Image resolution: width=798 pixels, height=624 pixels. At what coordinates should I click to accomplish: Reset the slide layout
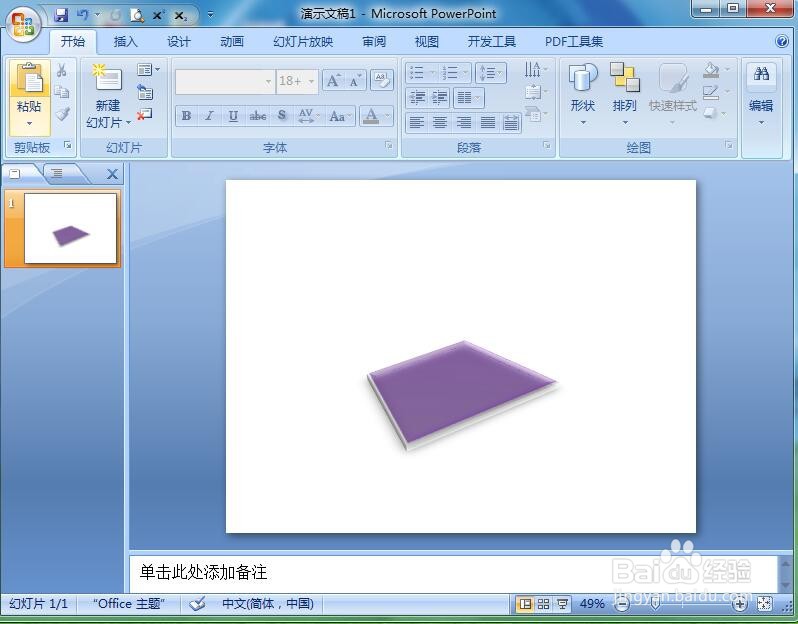pos(145,92)
